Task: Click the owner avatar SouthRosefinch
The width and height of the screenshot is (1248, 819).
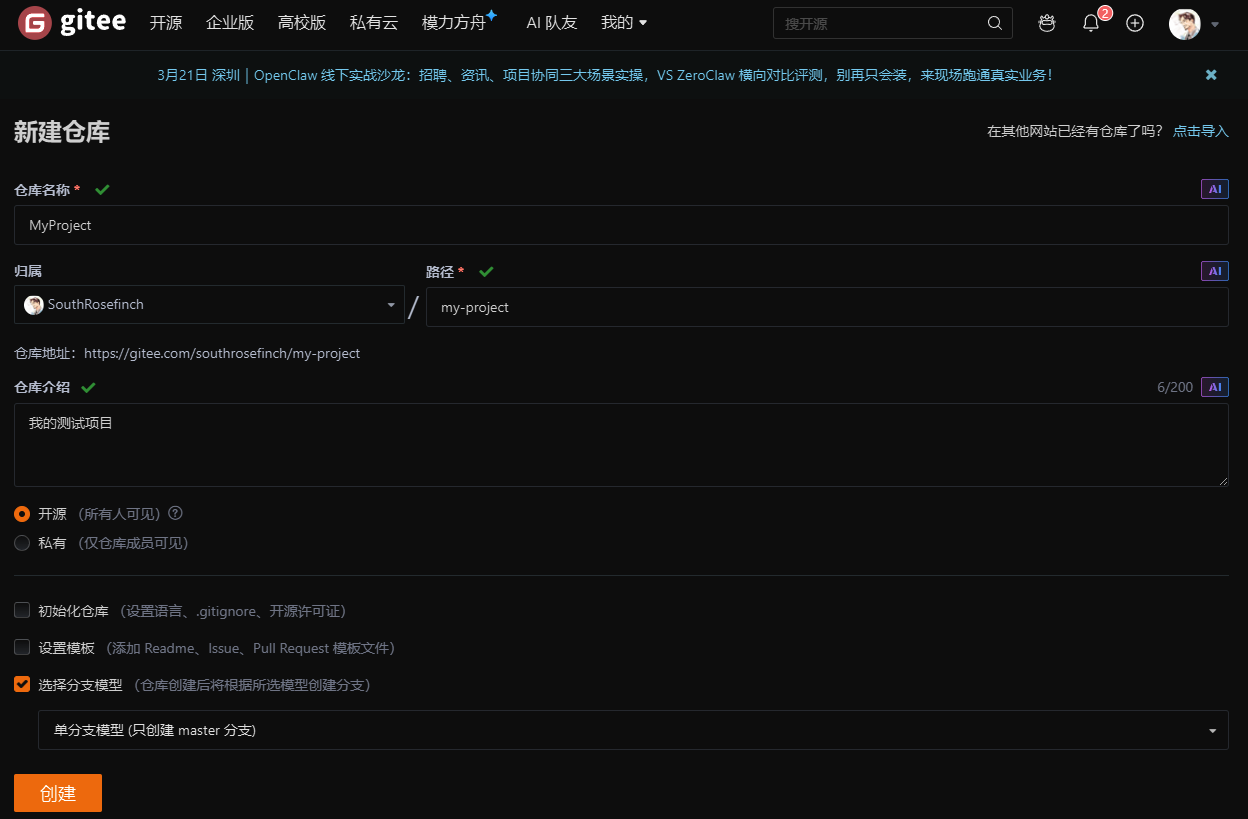Action: (x=34, y=305)
